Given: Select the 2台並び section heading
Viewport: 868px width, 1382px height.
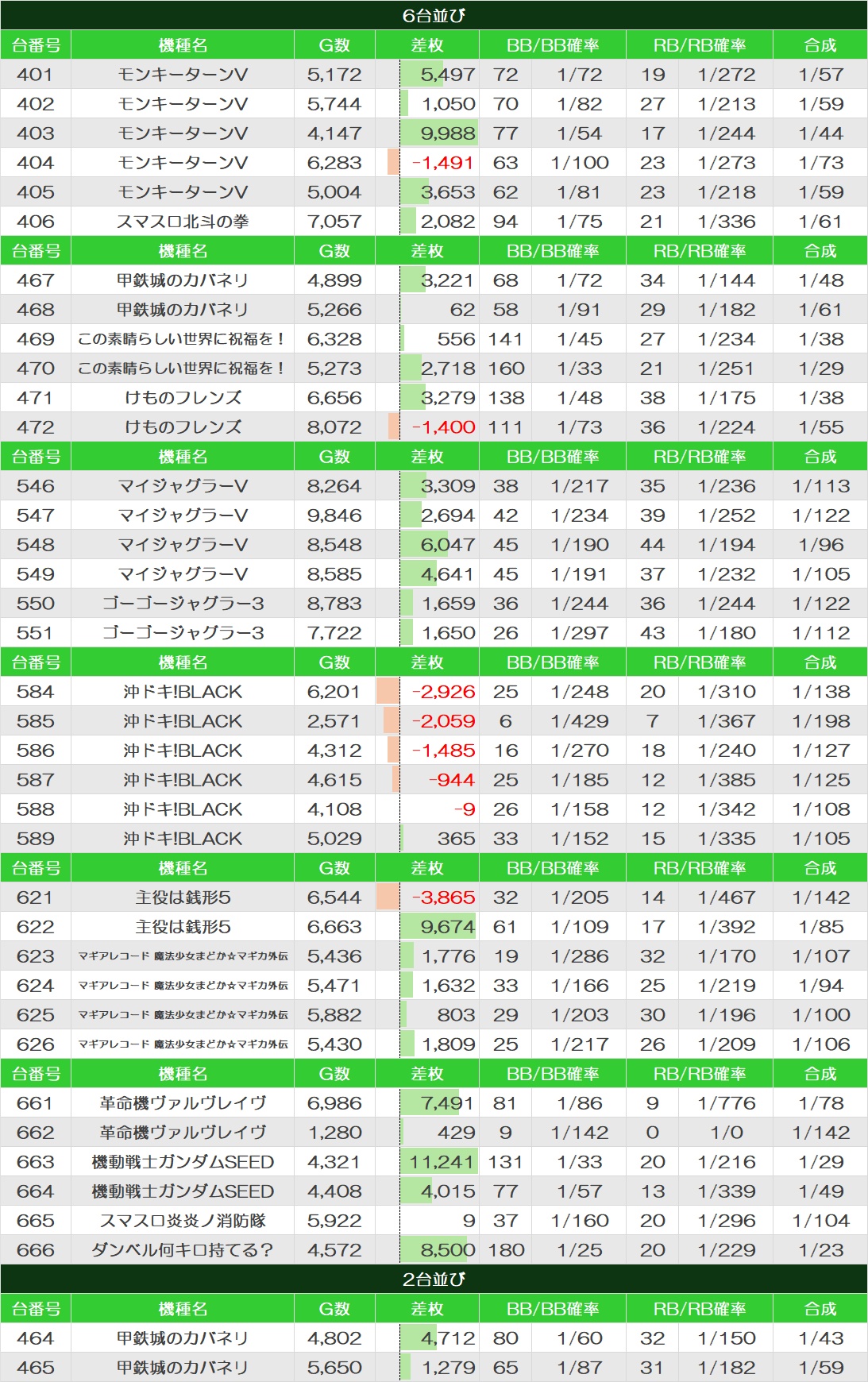Looking at the screenshot, I should click(434, 1280).
